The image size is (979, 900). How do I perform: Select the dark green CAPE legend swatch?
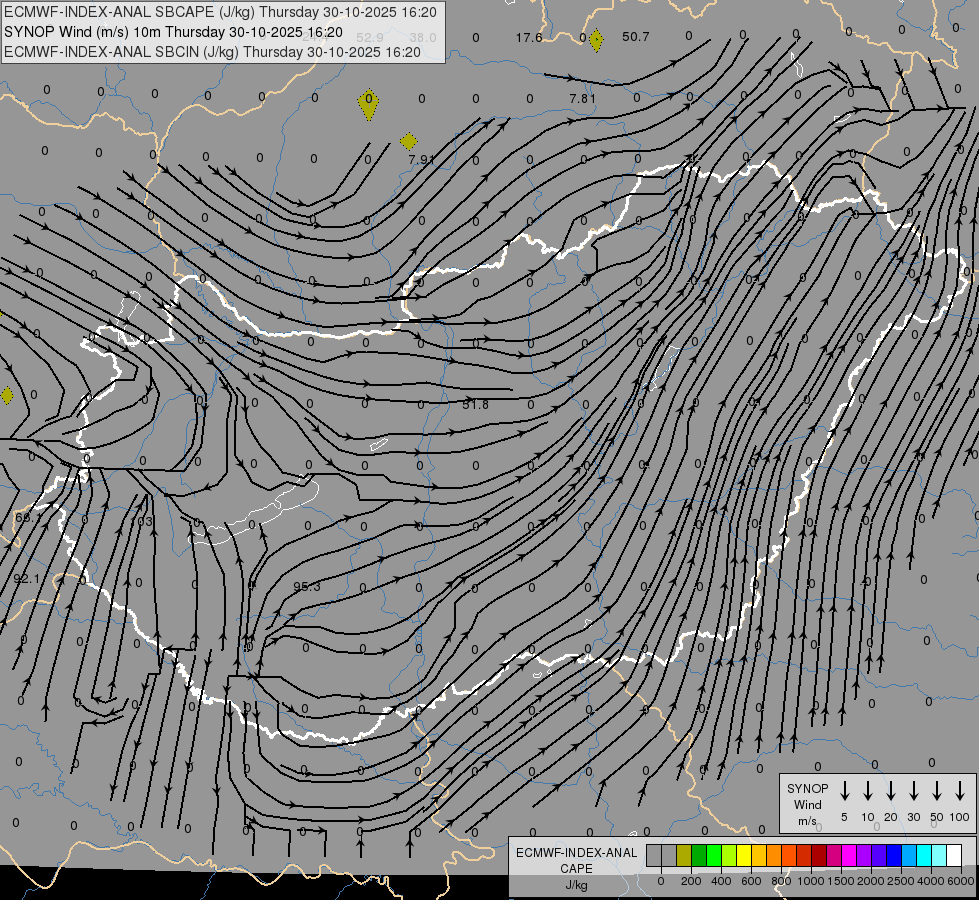click(x=699, y=856)
